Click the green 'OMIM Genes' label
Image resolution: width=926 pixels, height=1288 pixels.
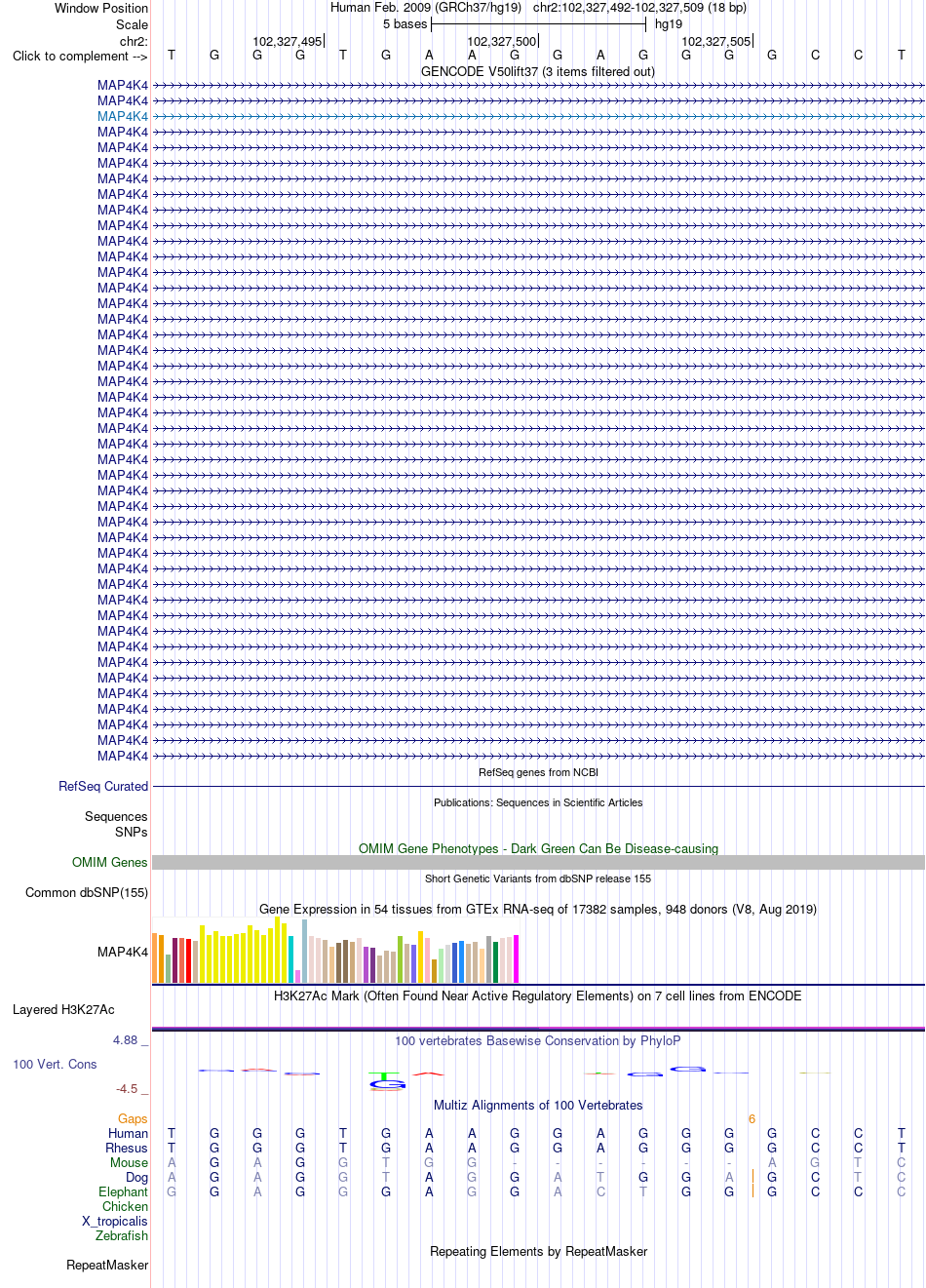[110, 862]
